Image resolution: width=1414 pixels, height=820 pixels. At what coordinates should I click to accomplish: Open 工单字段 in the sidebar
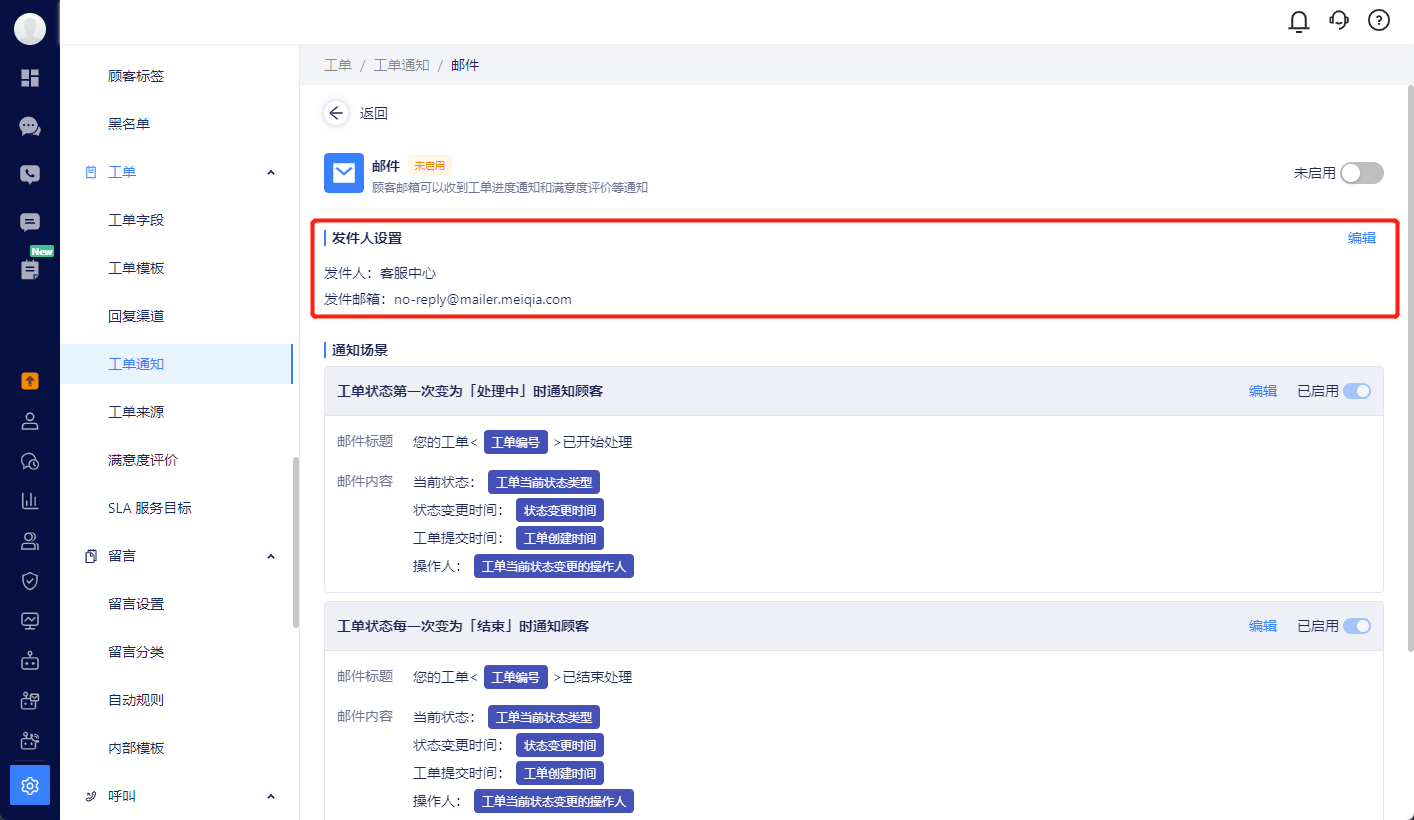136,220
